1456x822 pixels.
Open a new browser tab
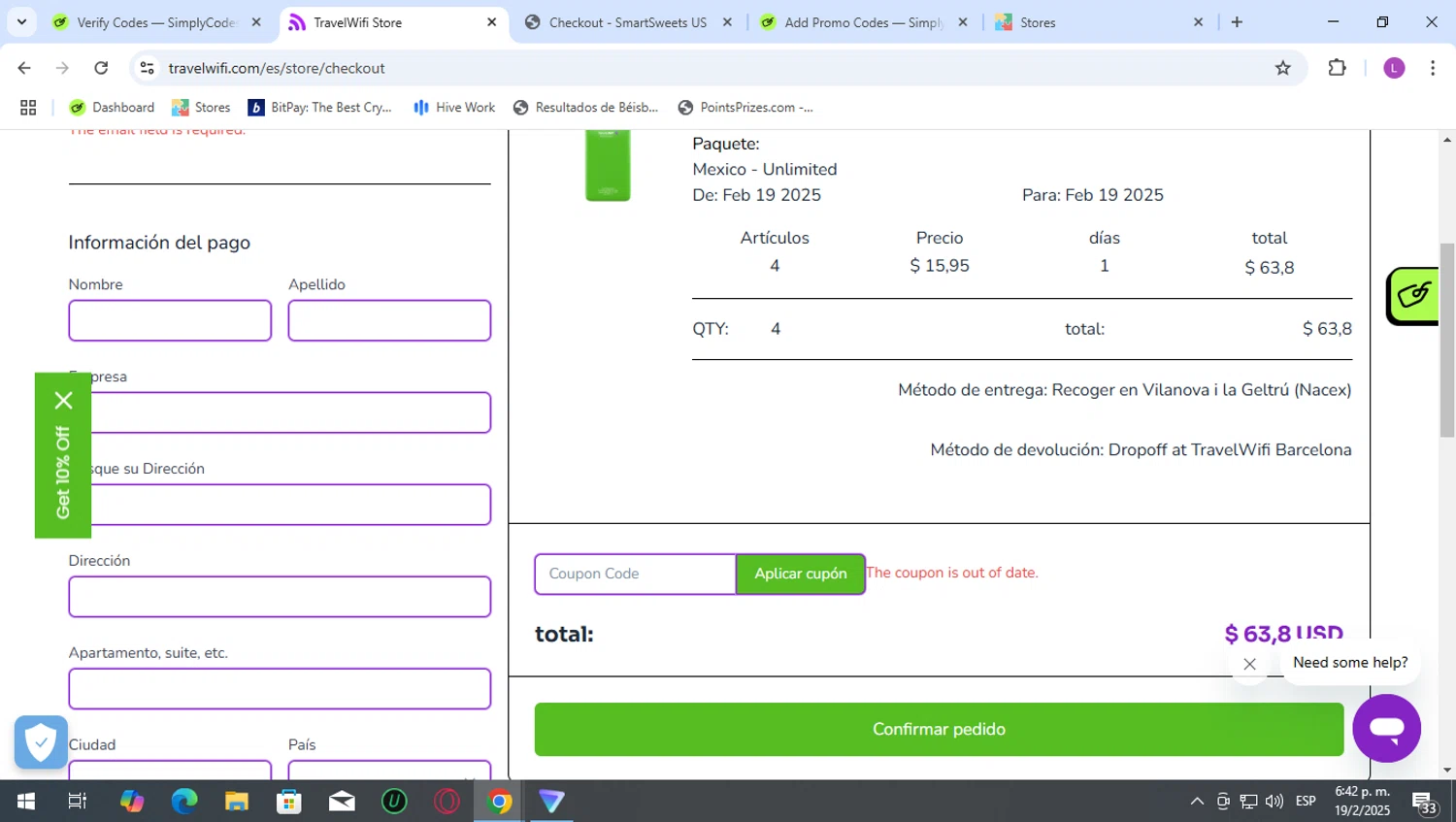(1237, 22)
